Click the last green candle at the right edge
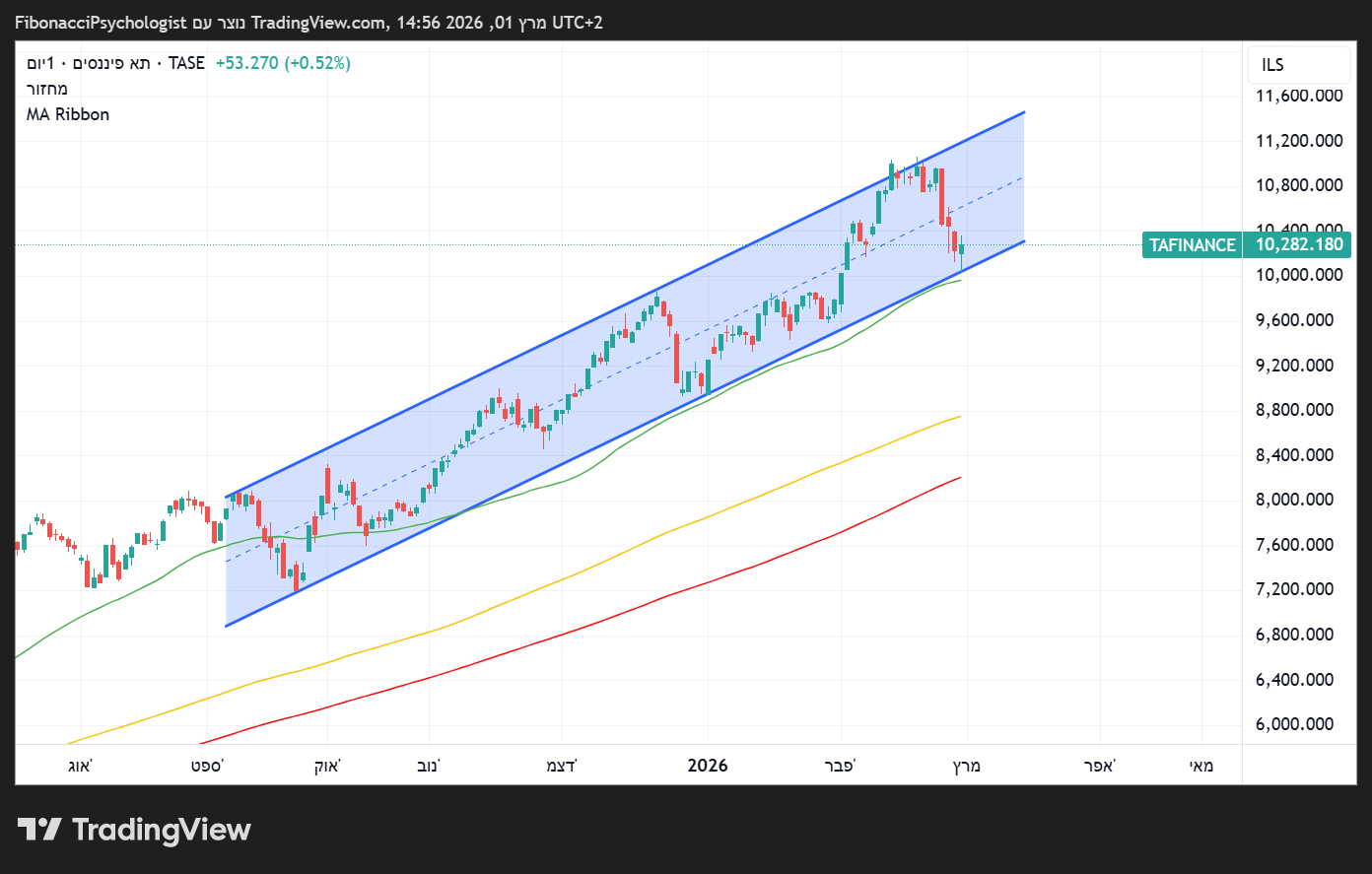Viewport: 1372px width, 874px height. 961,251
